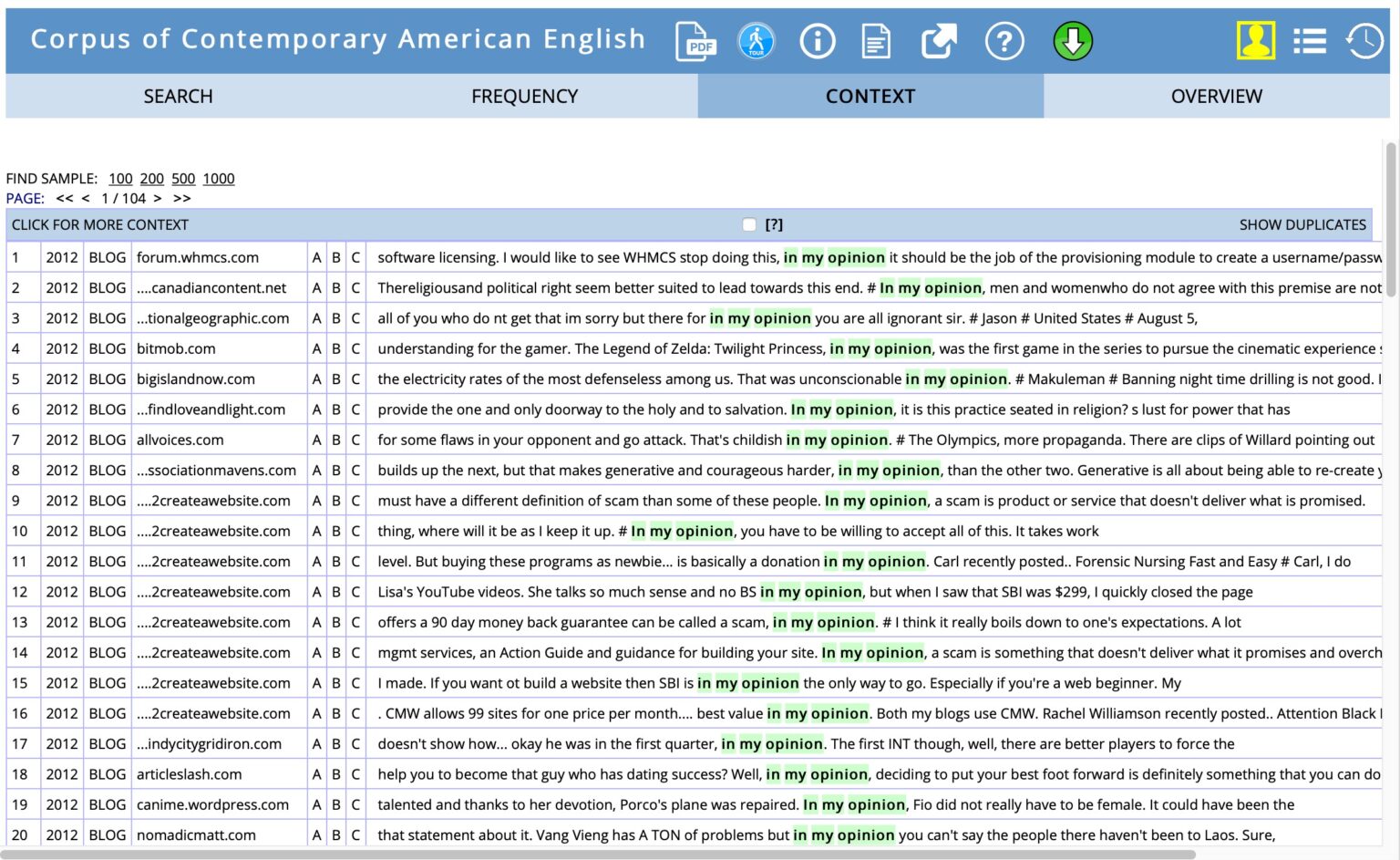
Task: Open the search history clock icon
Action: (1364, 41)
